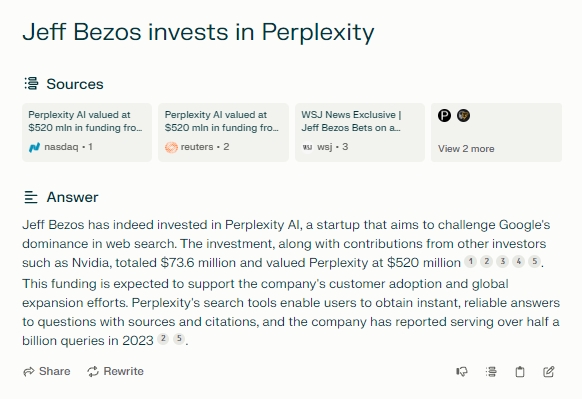Click the Rewrite button label
The width and height of the screenshot is (582, 399).
coord(123,372)
